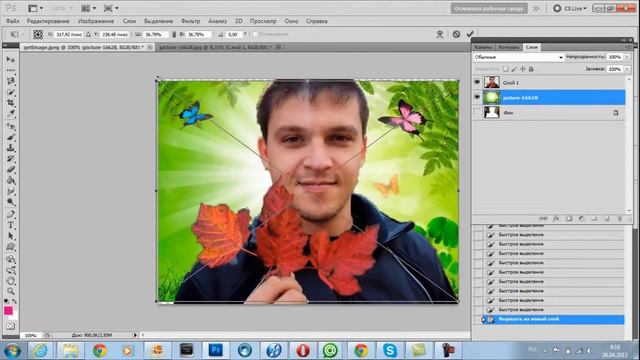Click the Основная рабочая среда workspace button
Screen dimensions: 640x360
tap(489, 9)
